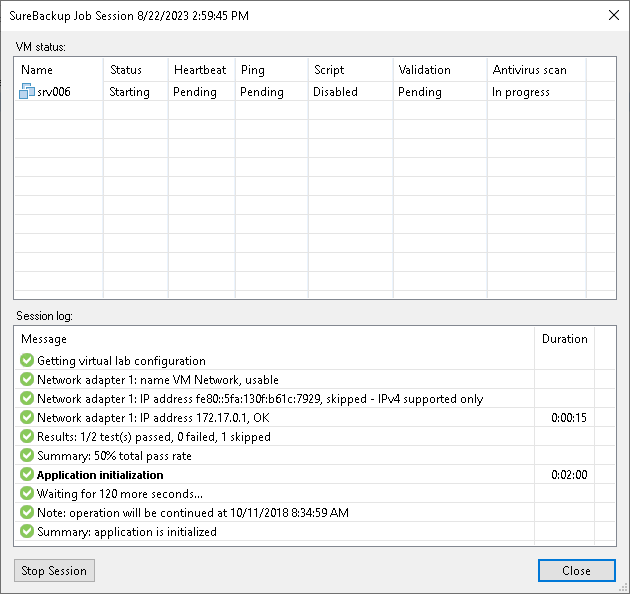Click the check icon beside Note operation will be continued
The height and width of the screenshot is (594, 630).
click(x=27, y=512)
